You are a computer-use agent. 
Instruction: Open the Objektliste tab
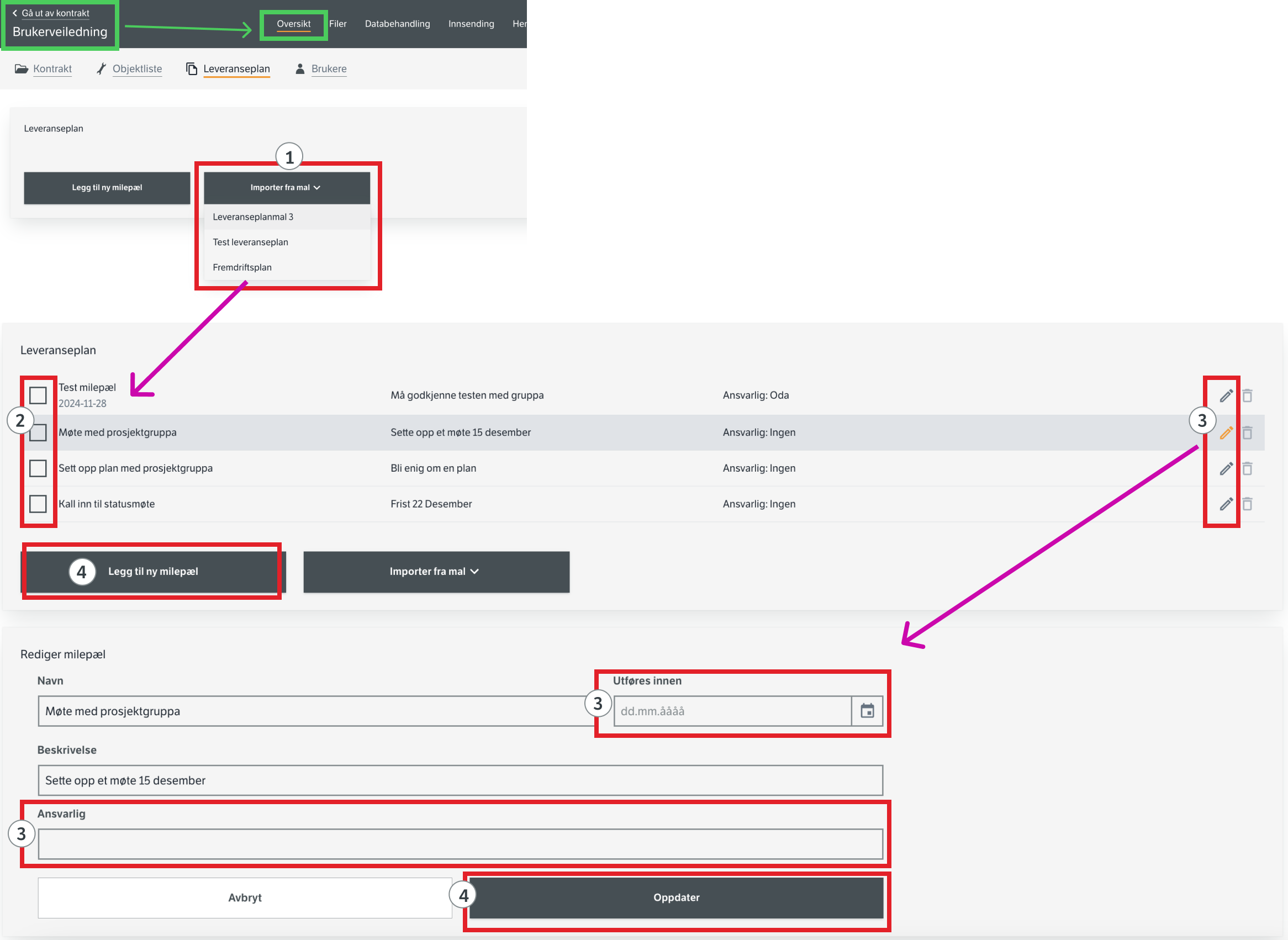click(136, 69)
